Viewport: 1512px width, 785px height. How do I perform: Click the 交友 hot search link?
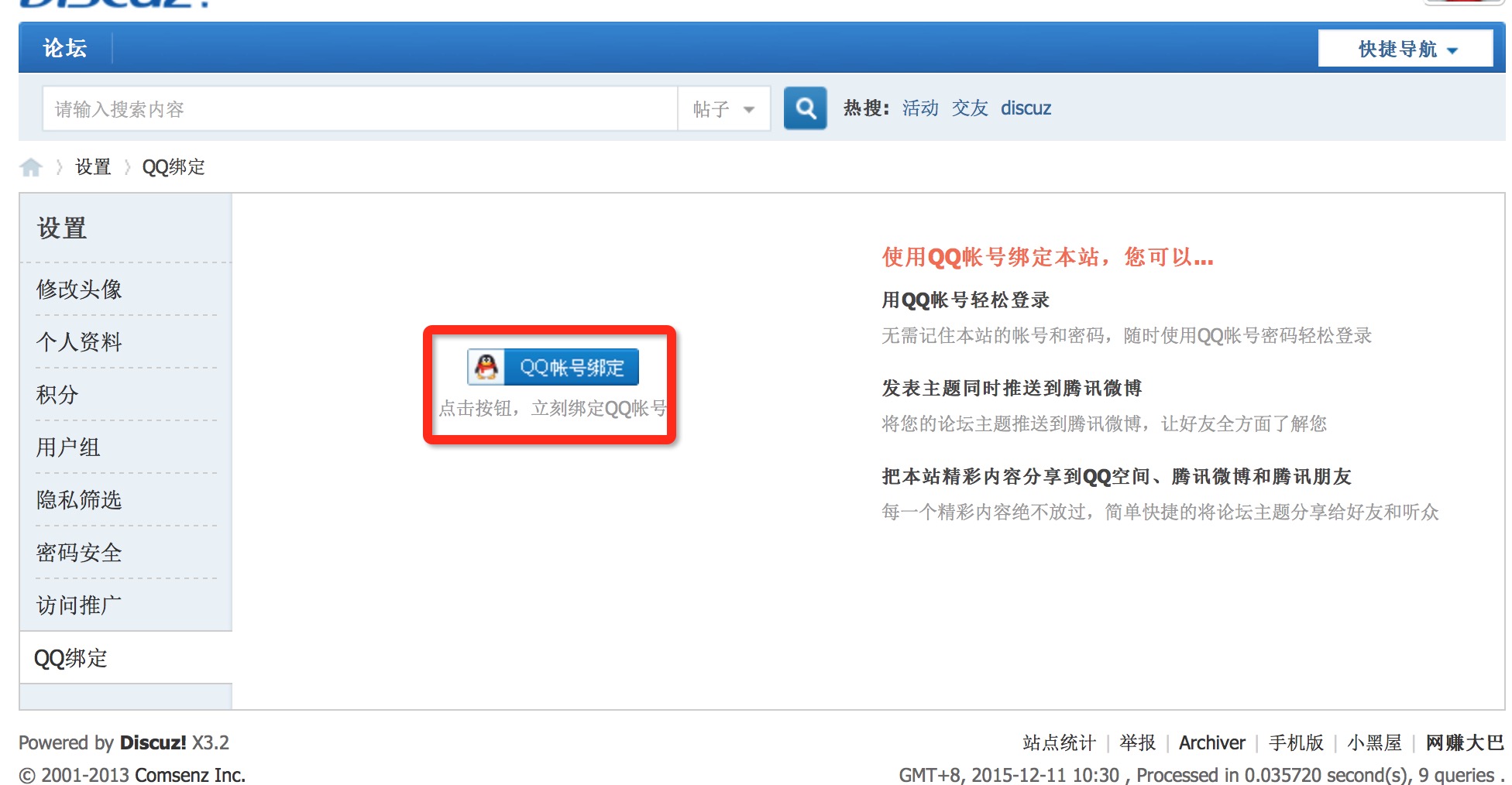[970, 108]
